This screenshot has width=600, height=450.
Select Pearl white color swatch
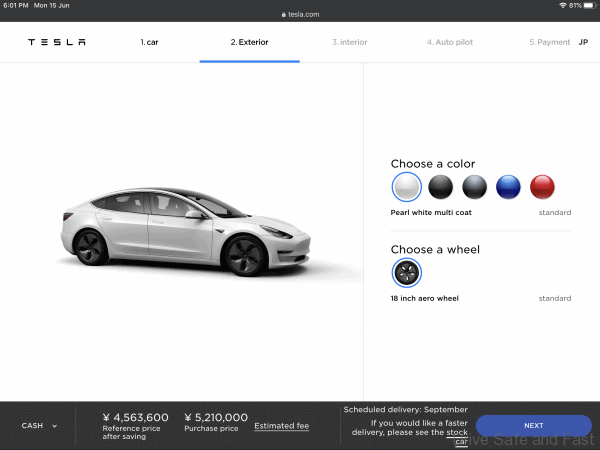(x=406, y=187)
